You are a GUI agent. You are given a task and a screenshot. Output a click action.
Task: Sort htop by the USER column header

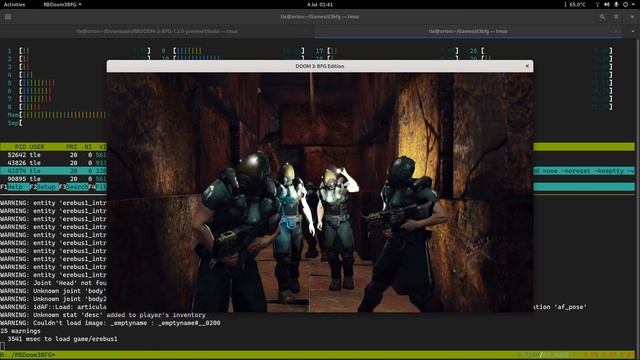(37, 147)
